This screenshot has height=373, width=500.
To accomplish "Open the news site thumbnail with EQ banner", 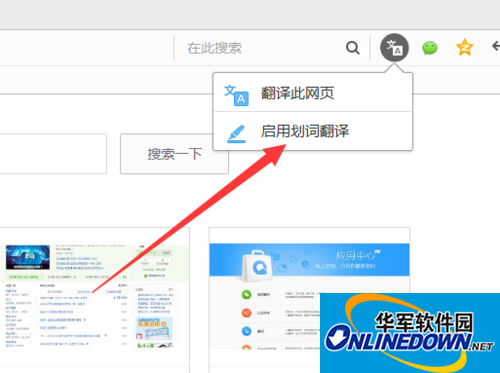I will tap(94, 297).
